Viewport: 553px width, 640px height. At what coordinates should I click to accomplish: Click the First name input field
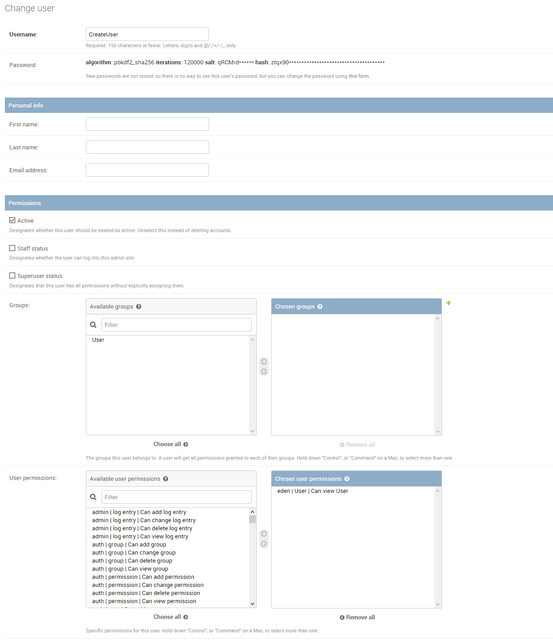(x=147, y=124)
